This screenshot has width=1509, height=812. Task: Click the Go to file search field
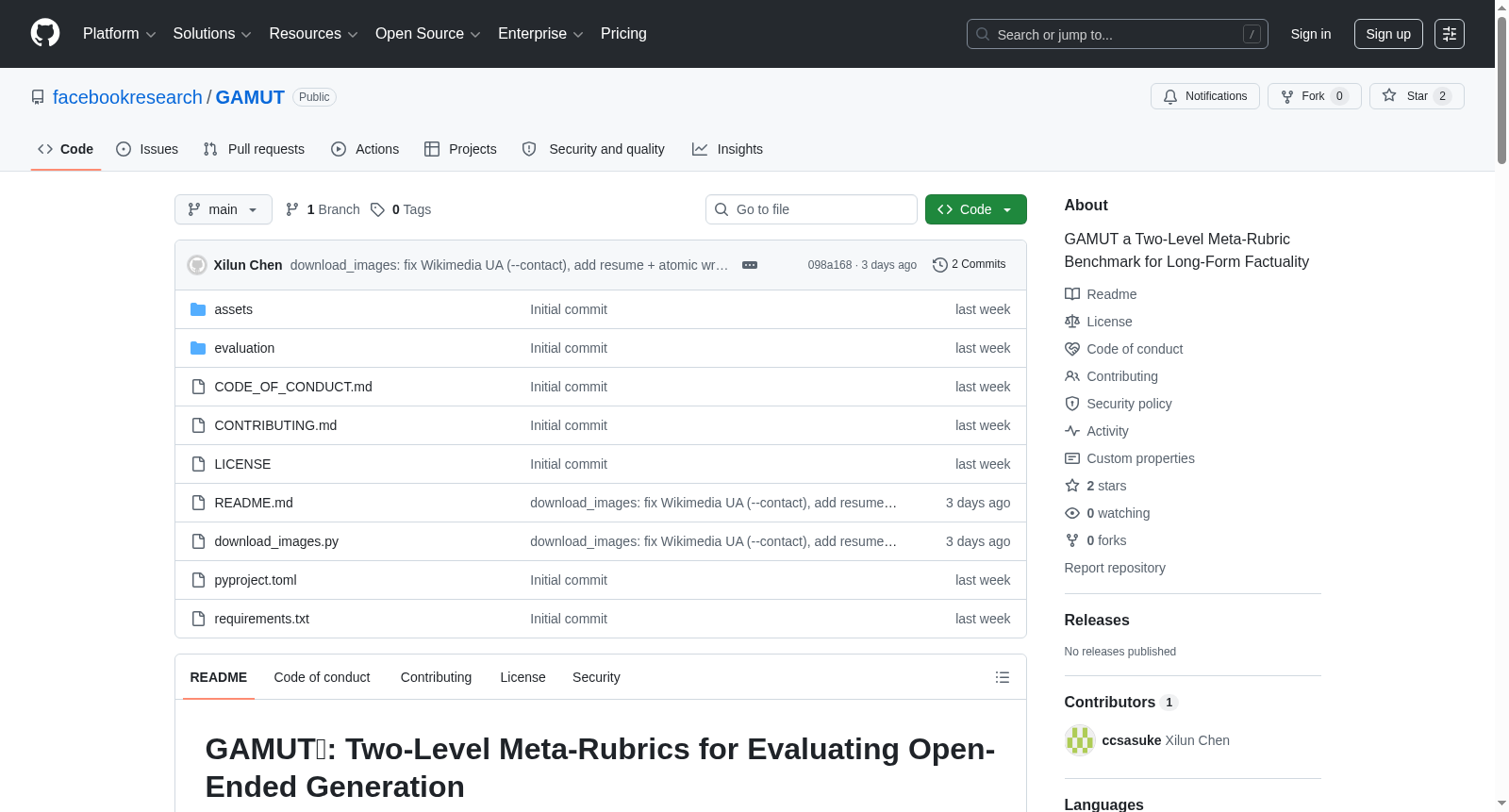(x=811, y=209)
